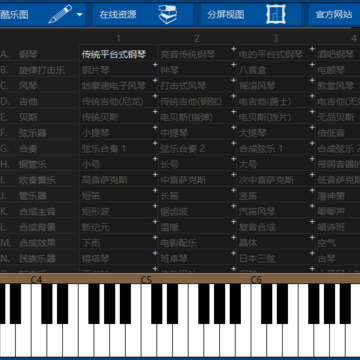
Task: Click the plus icon in the 摇滚风琴 cell
Action: (x=312, y=80)
